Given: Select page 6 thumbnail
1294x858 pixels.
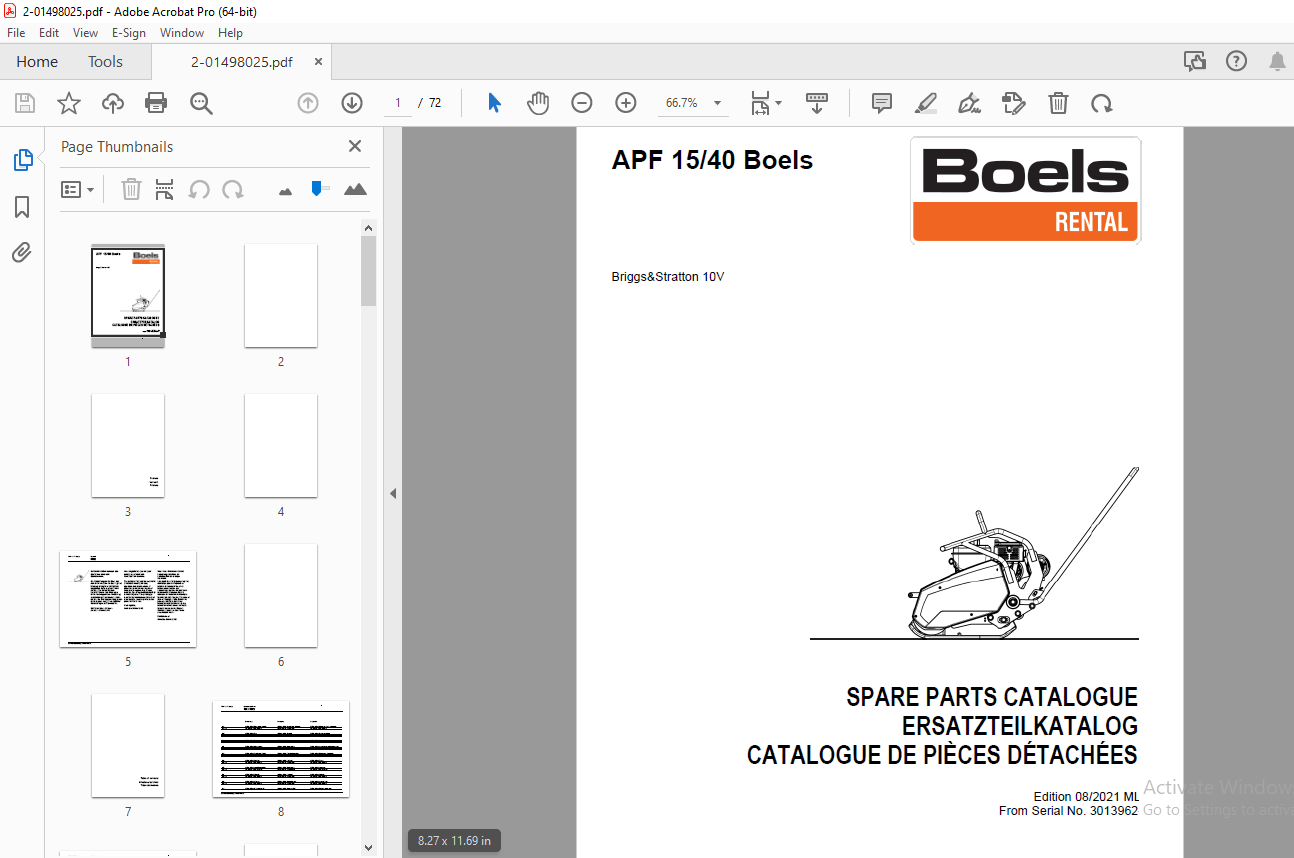Looking at the screenshot, I should 281,596.
